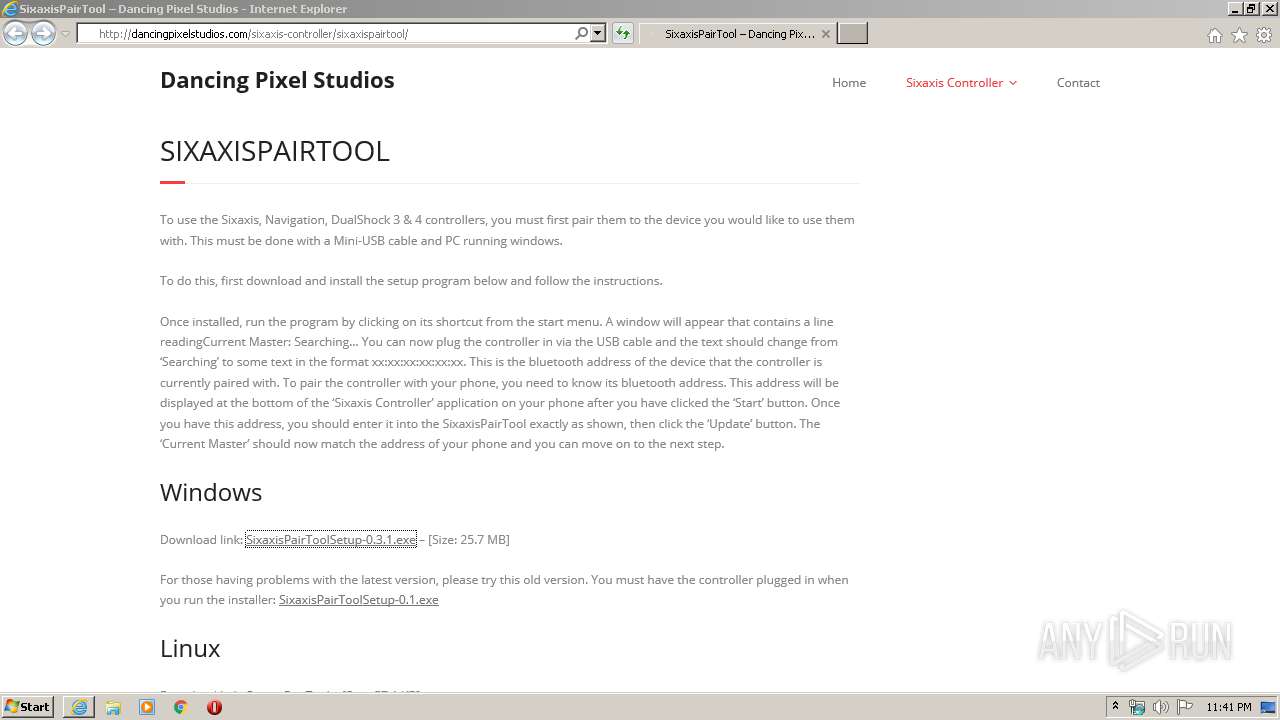Open the browser Home icon
Image resolution: width=1280 pixels, height=720 pixels.
coord(1214,36)
